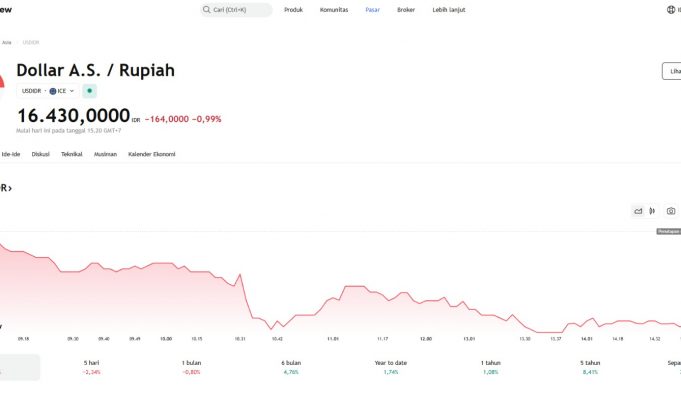The height and width of the screenshot is (400, 681).
Task: Click the camera snapshot icon
Action: (671, 211)
